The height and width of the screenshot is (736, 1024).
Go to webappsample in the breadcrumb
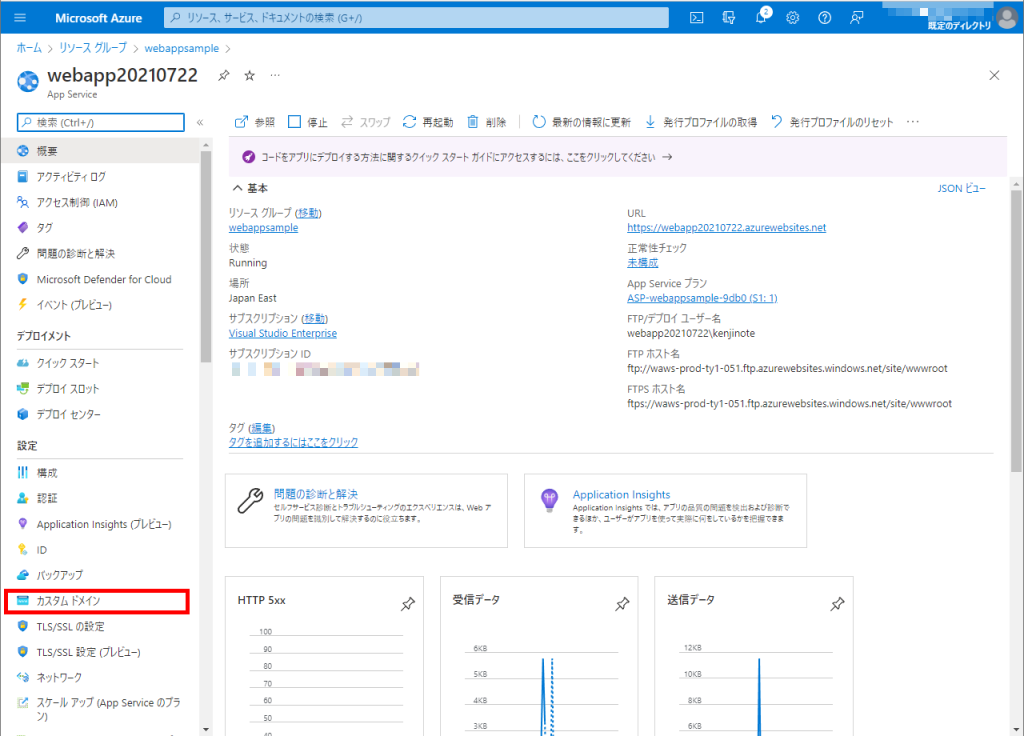click(182, 48)
